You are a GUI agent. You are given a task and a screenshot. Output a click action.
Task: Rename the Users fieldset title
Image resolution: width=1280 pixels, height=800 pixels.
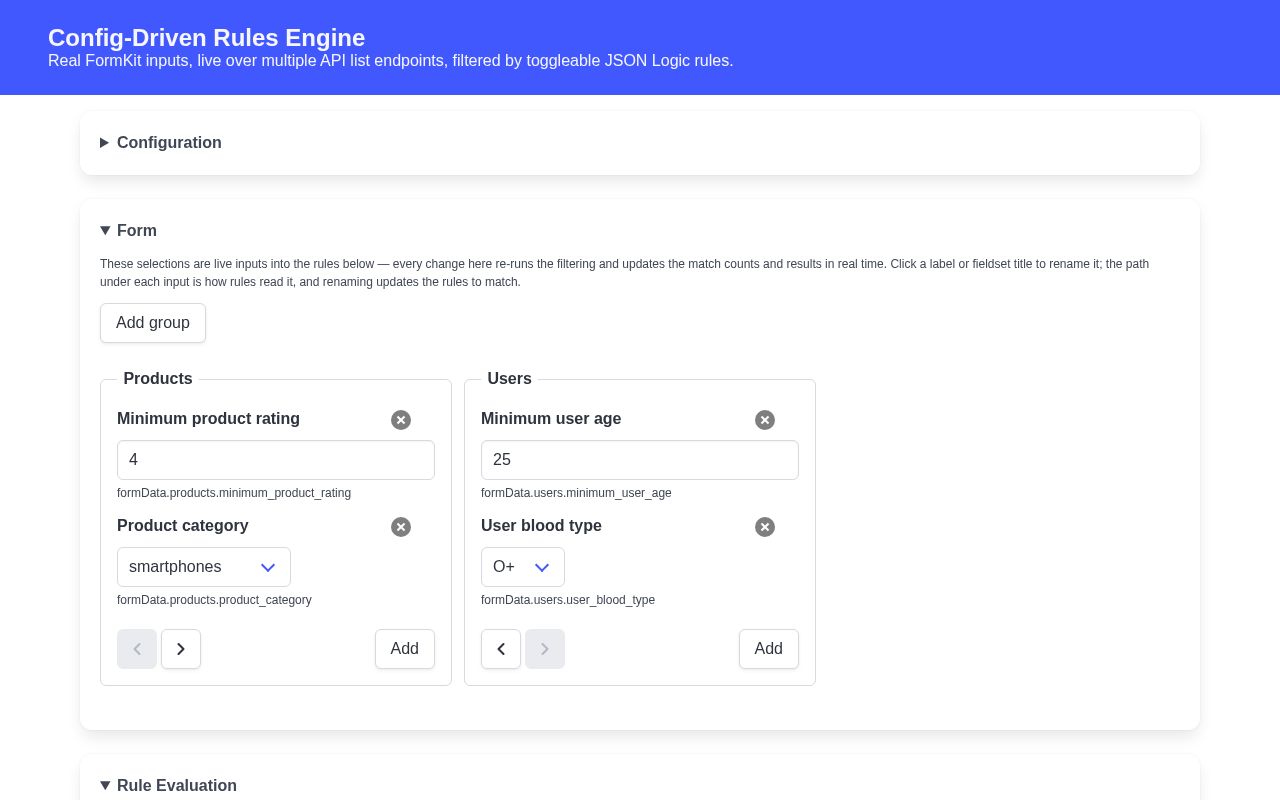click(x=510, y=379)
